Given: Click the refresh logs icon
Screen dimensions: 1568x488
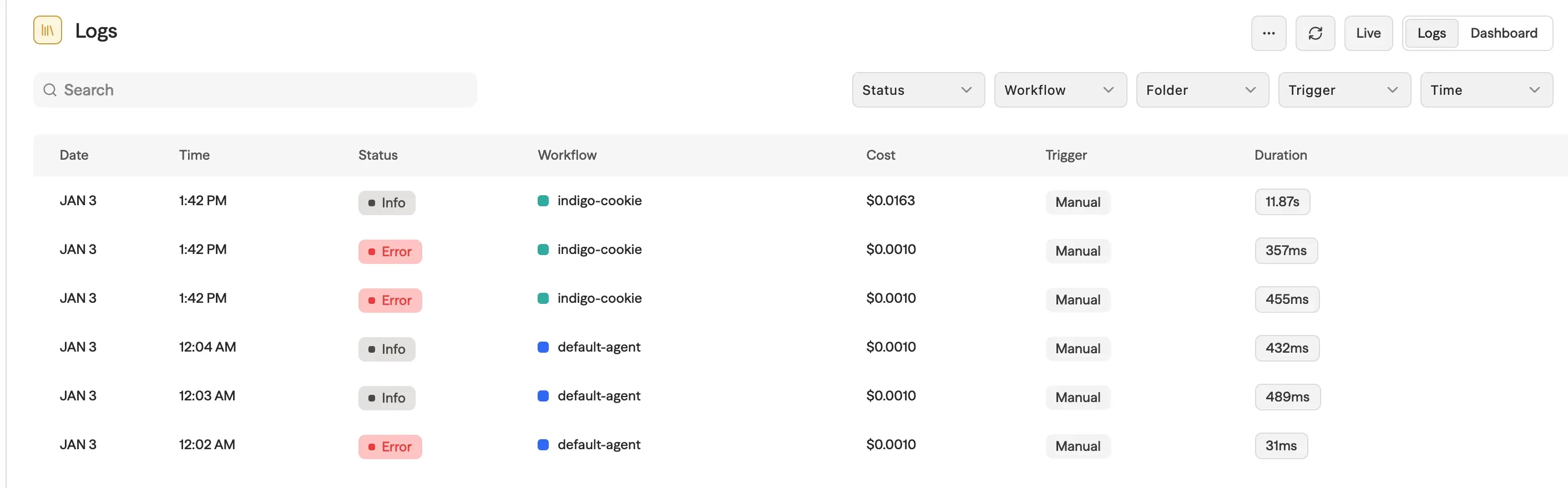Looking at the screenshot, I should pyautogui.click(x=1315, y=33).
